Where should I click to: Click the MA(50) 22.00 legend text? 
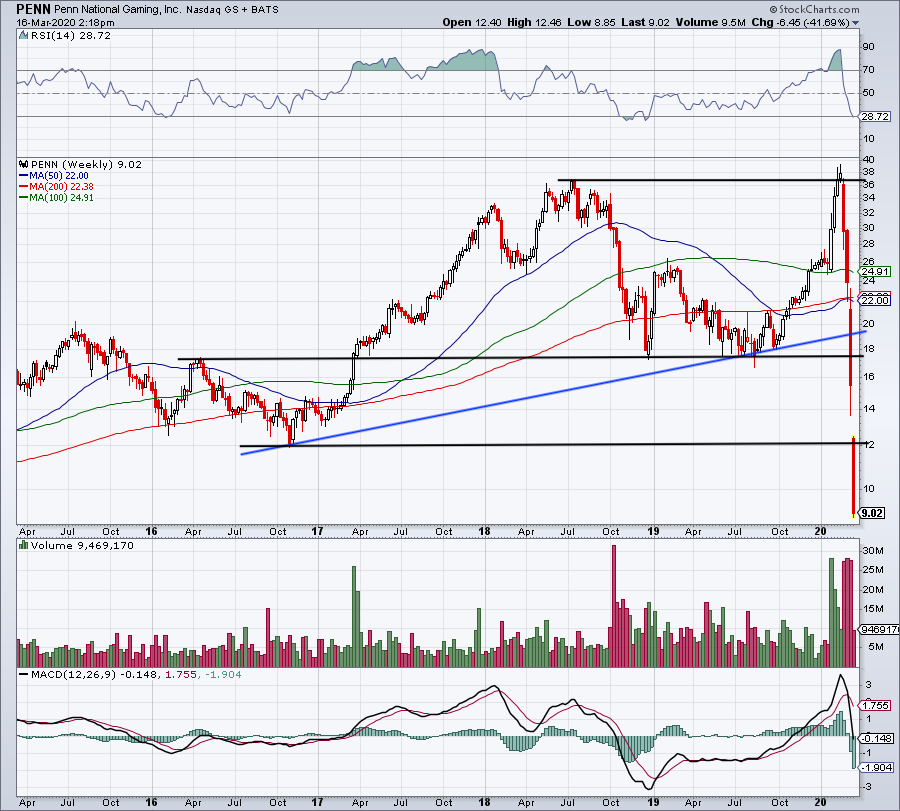59,176
